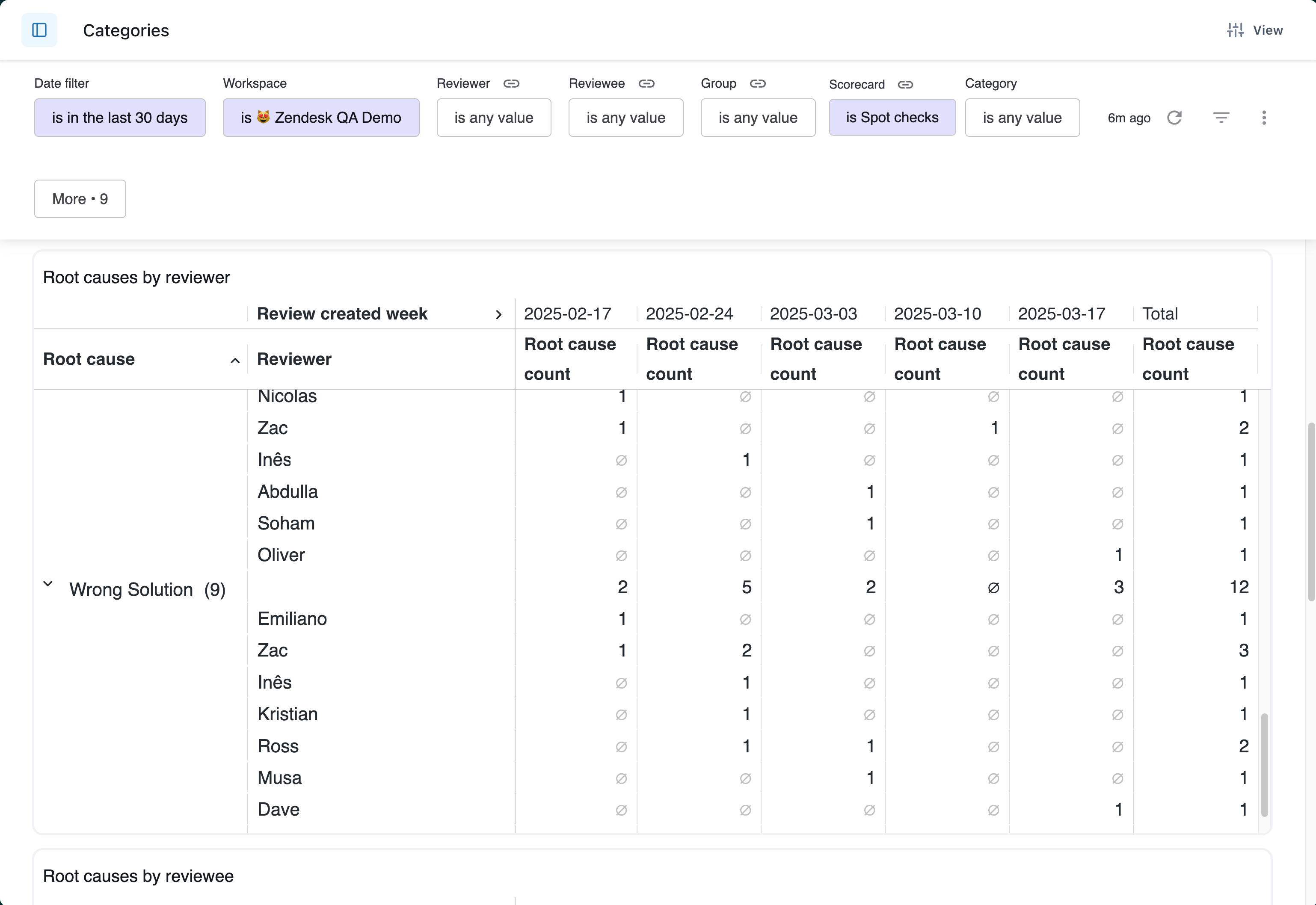This screenshot has width=1316, height=905.
Task: Open the three-dot dashboard actions menu
Action: (x=1263, y=117)
